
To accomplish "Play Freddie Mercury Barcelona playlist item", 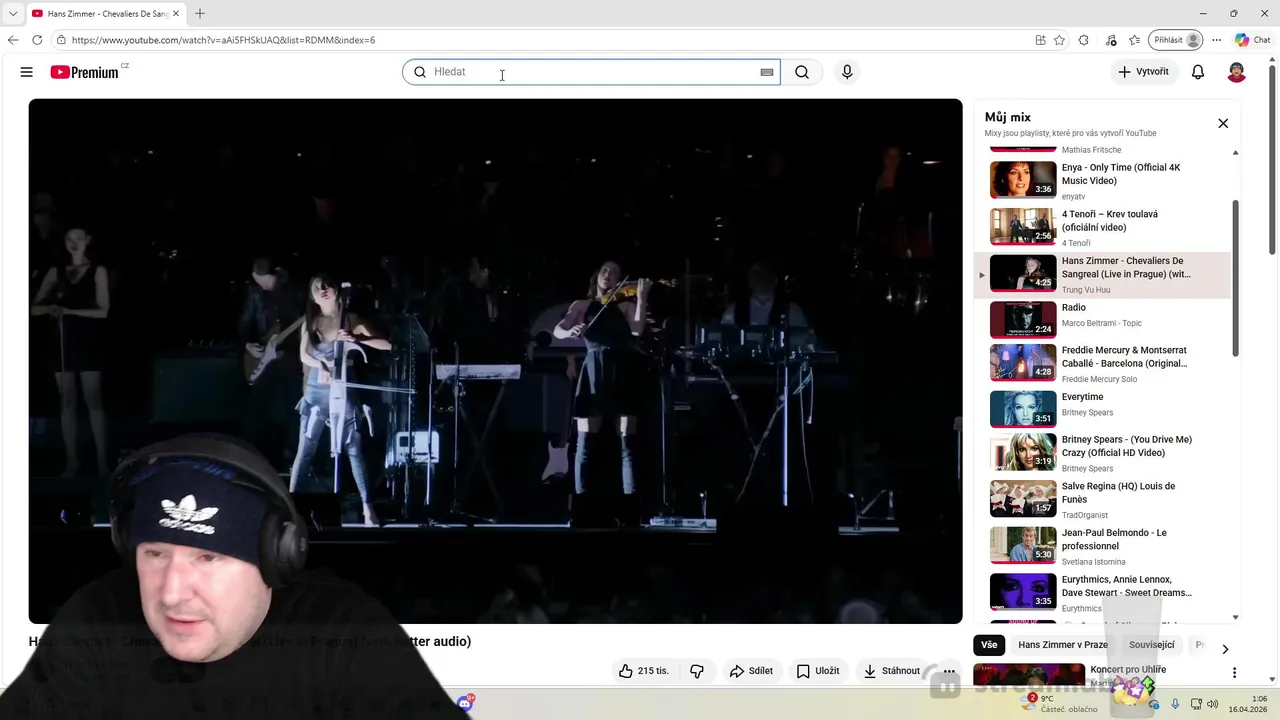I will (1104, 363).
